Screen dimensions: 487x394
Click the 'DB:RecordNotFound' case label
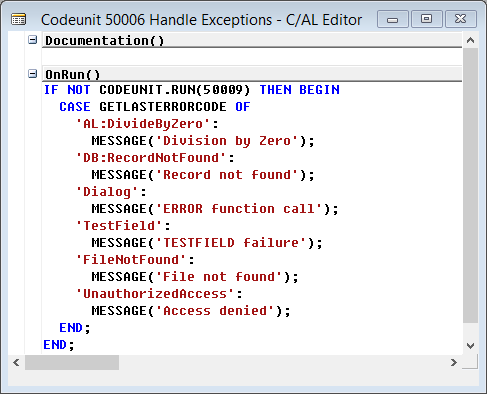coord(151,158)
